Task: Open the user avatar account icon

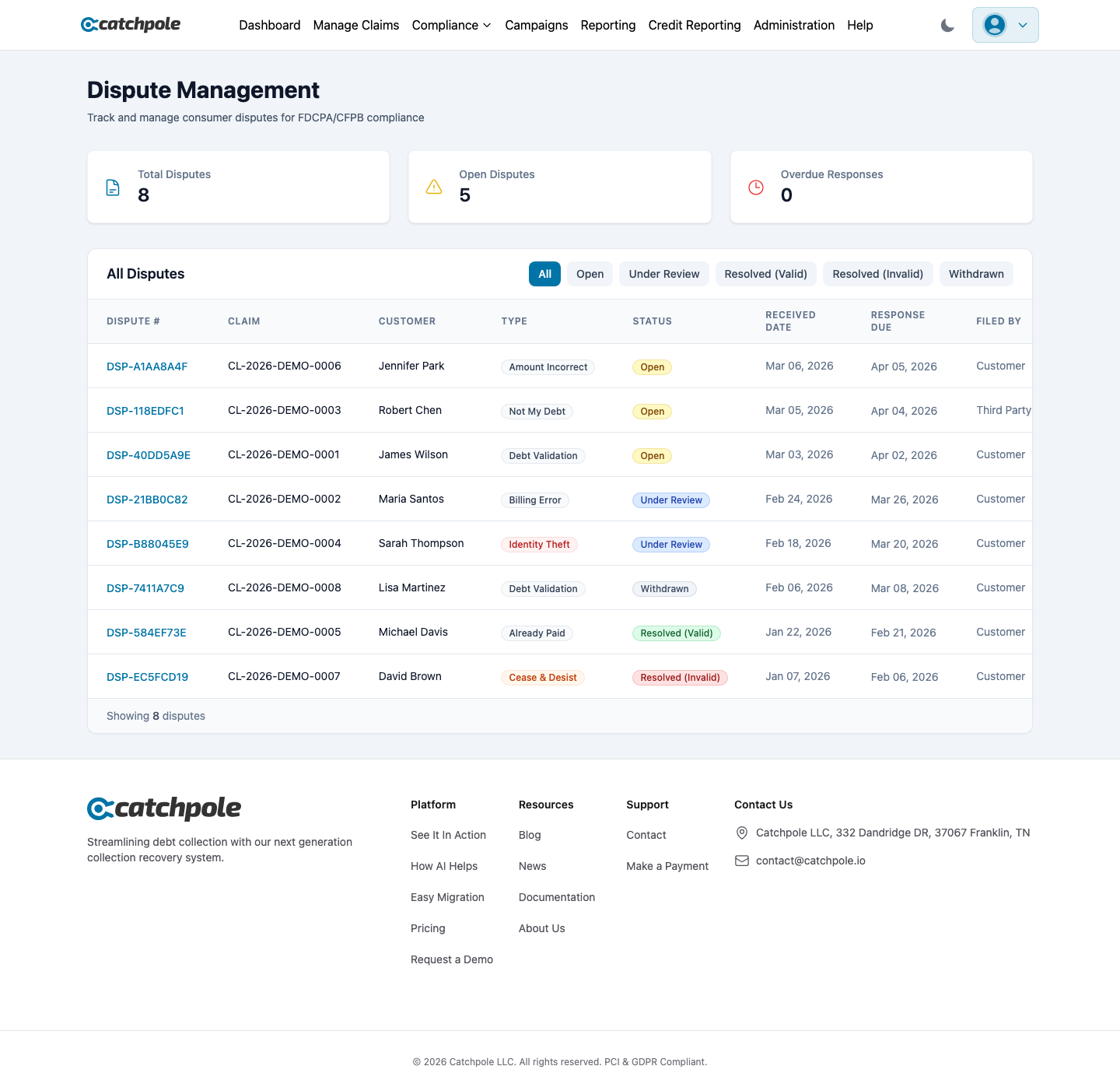Action: pos(994,25)
